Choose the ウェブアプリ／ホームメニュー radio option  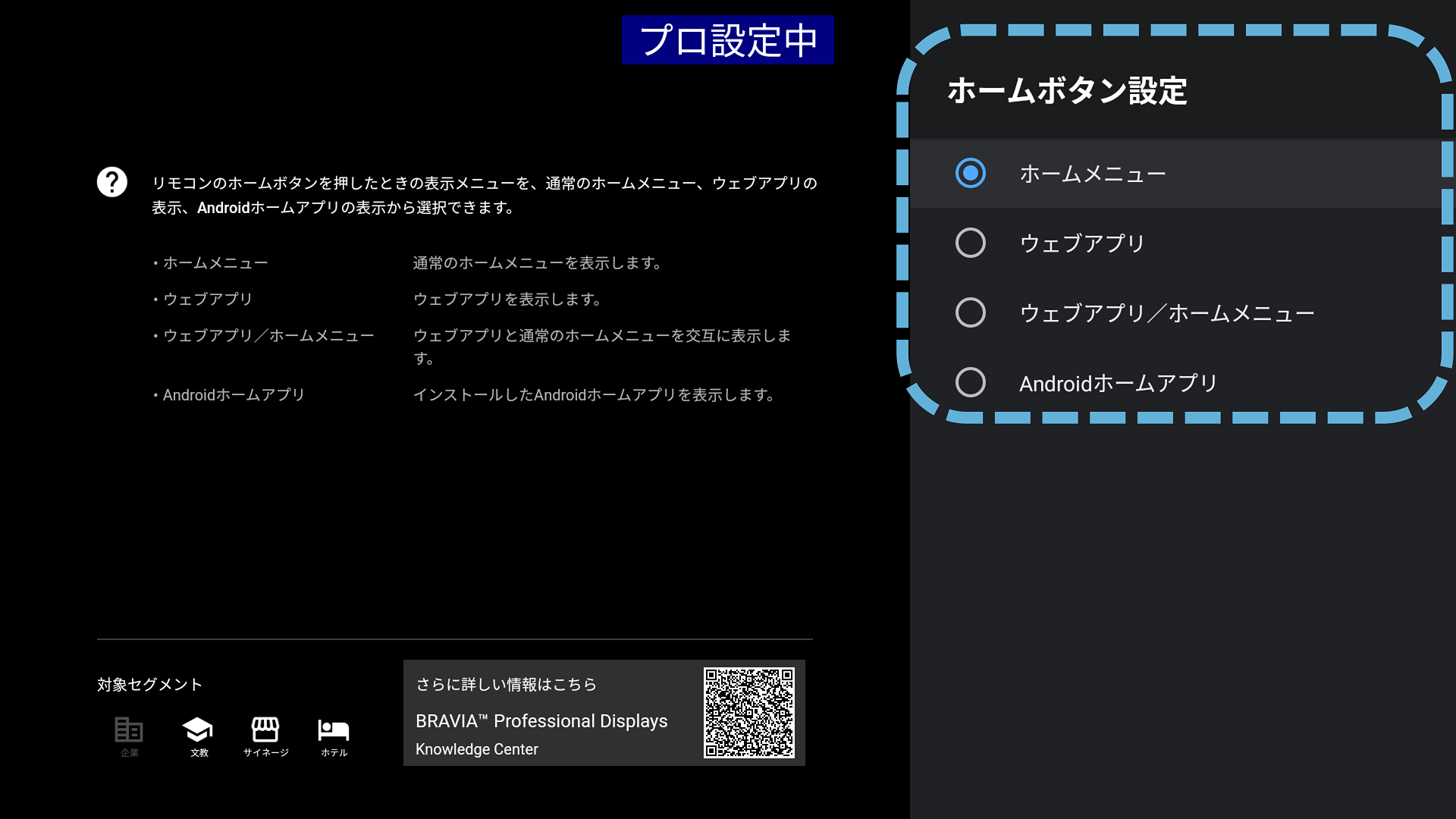[x=970, y=312]
